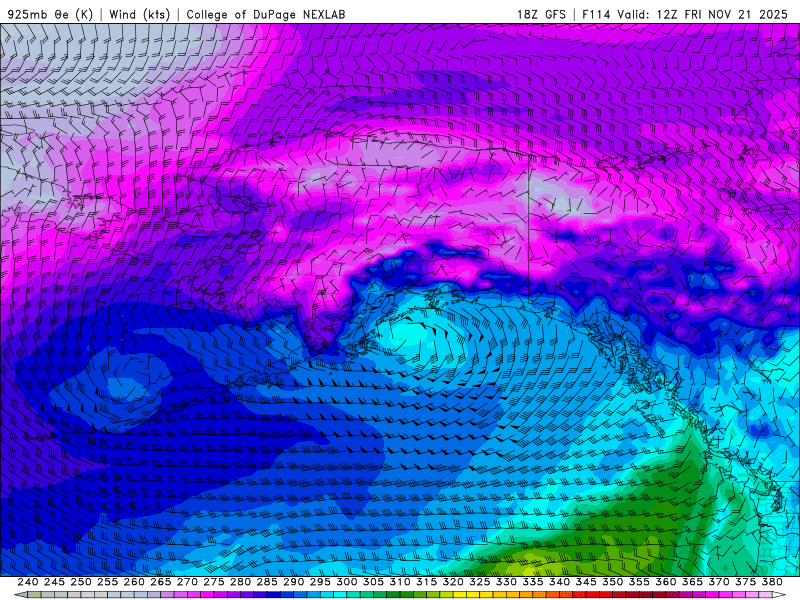
Task: Select the 285 legend label
Action: point(267,582)
